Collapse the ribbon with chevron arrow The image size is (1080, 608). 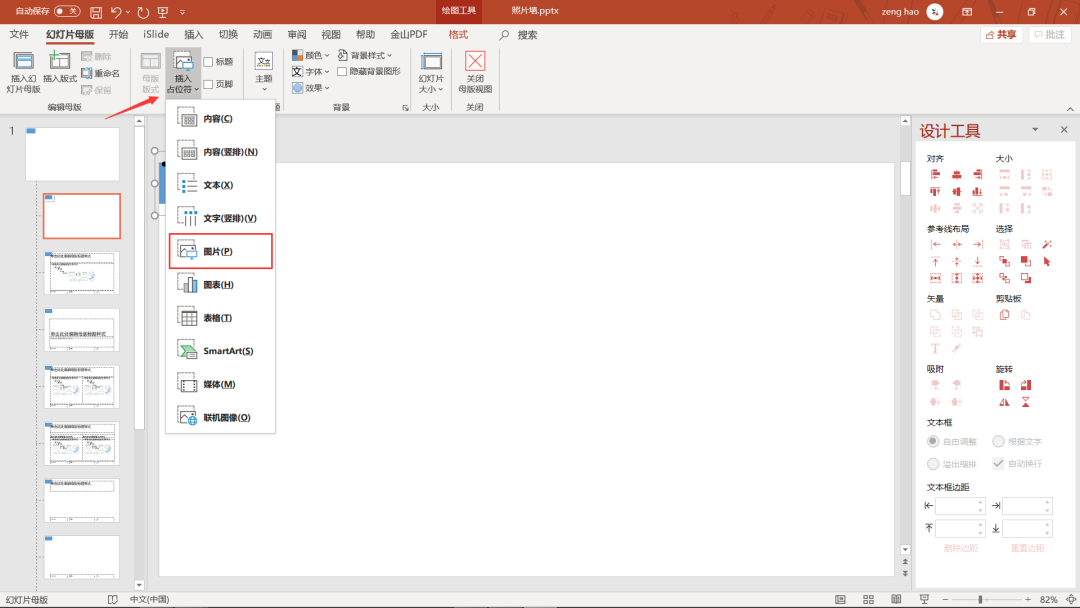coord(1070,109)
